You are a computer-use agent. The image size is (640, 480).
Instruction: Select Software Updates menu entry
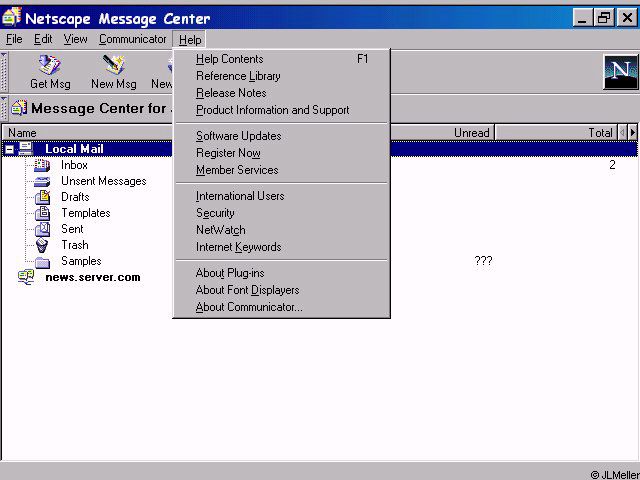pyautogui.click(x=281, y=136)
